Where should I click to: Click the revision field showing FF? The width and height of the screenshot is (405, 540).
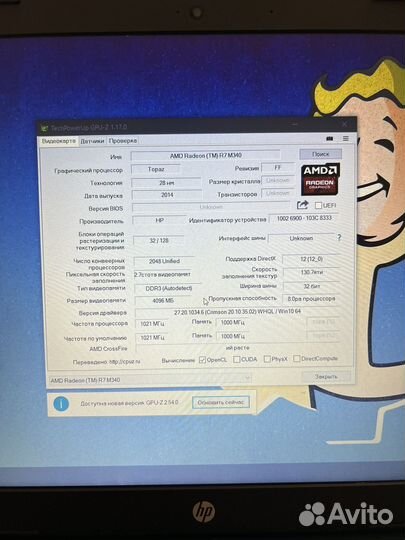tap(278, 167)
